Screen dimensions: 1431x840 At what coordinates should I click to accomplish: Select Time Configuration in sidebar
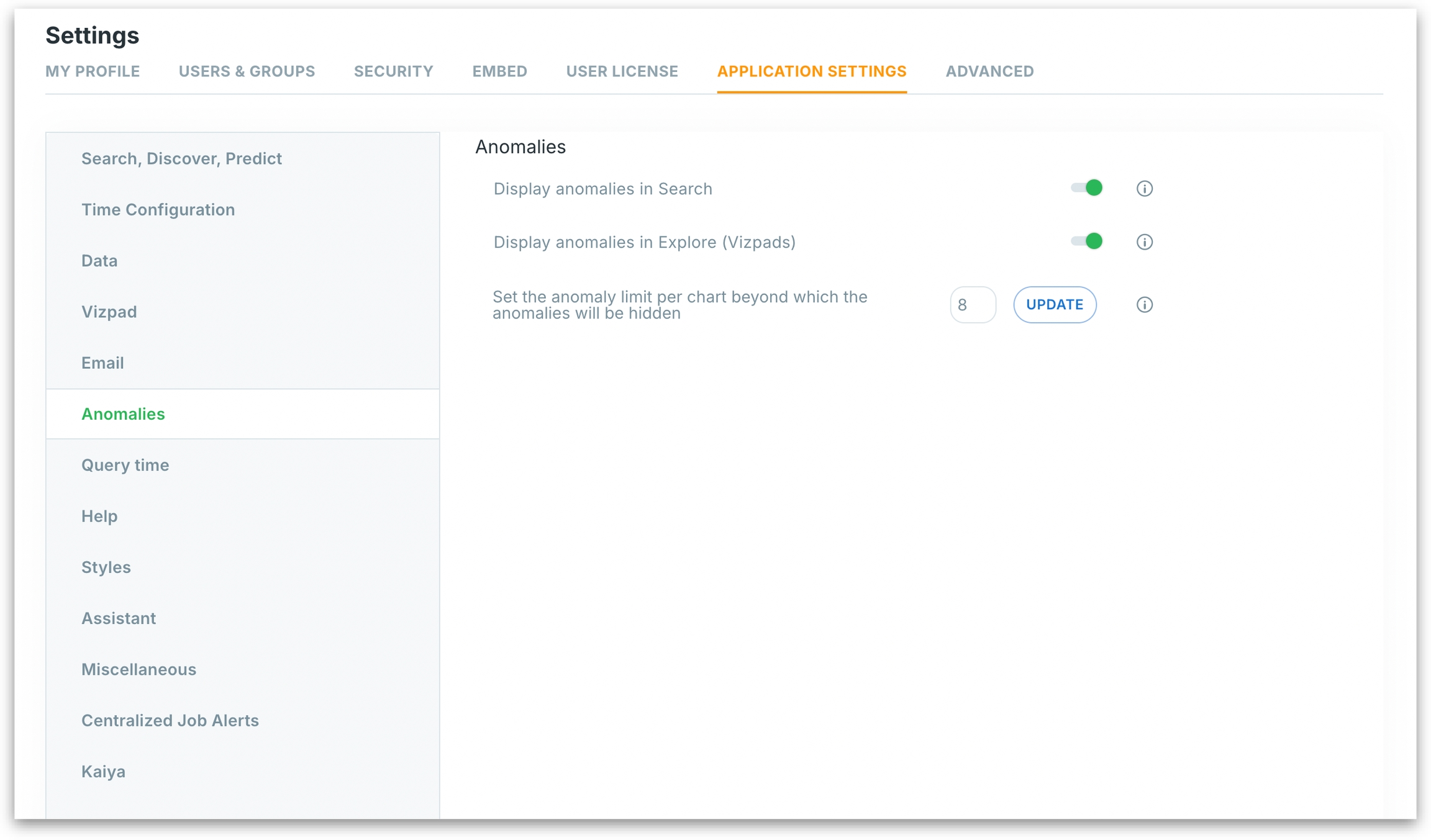[x=158, y=210]
